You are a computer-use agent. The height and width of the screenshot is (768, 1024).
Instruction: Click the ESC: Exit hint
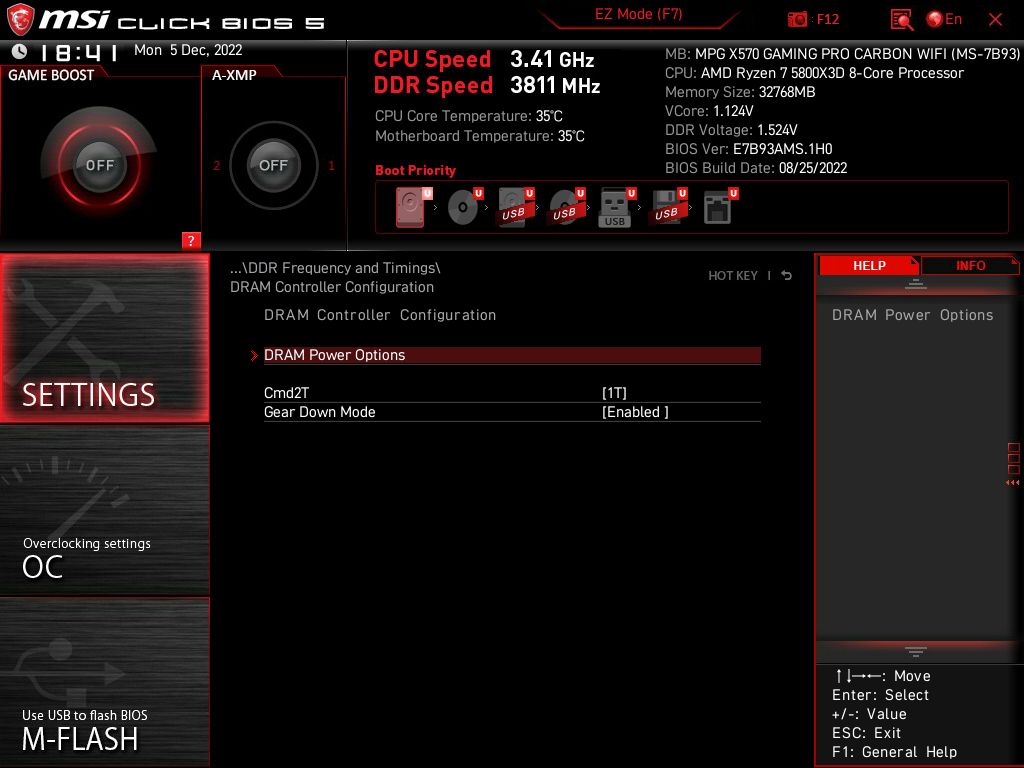coord(866,733)
